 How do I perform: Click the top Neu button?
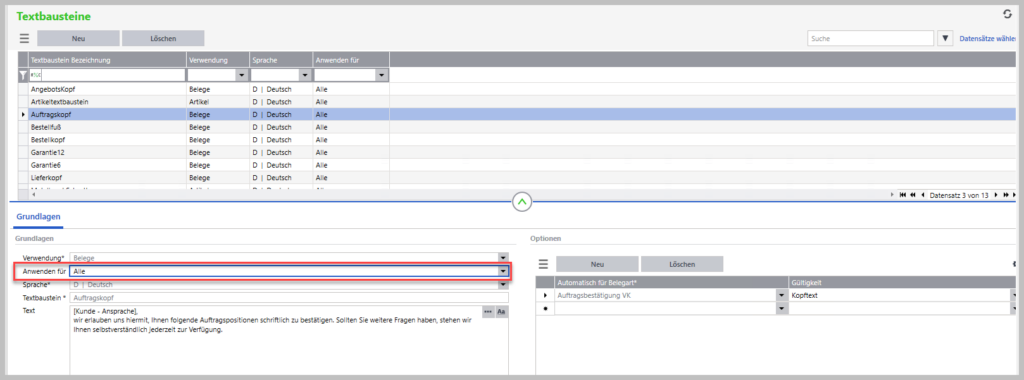point(78,39)
